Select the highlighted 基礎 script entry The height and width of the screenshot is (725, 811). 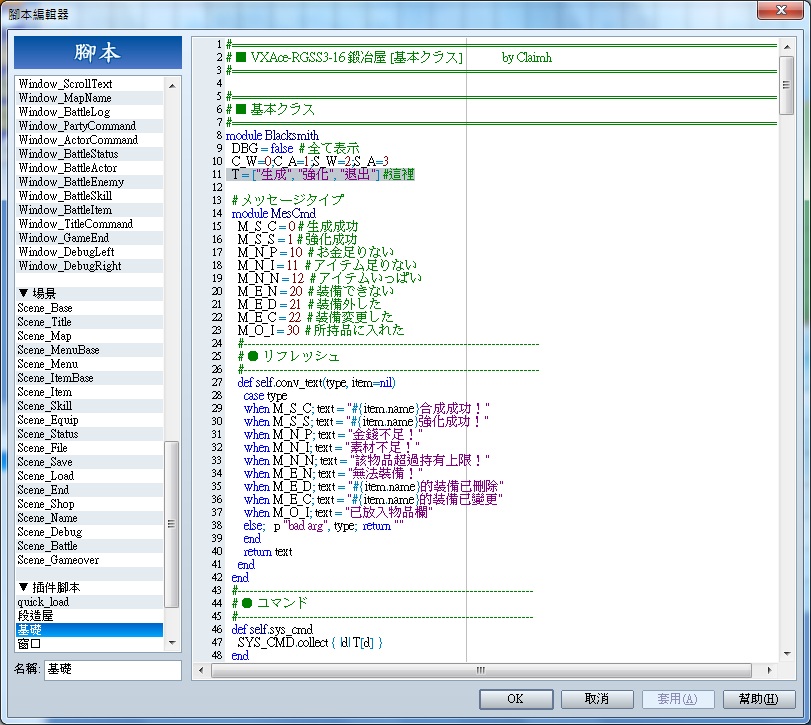(x=89, y=630)
